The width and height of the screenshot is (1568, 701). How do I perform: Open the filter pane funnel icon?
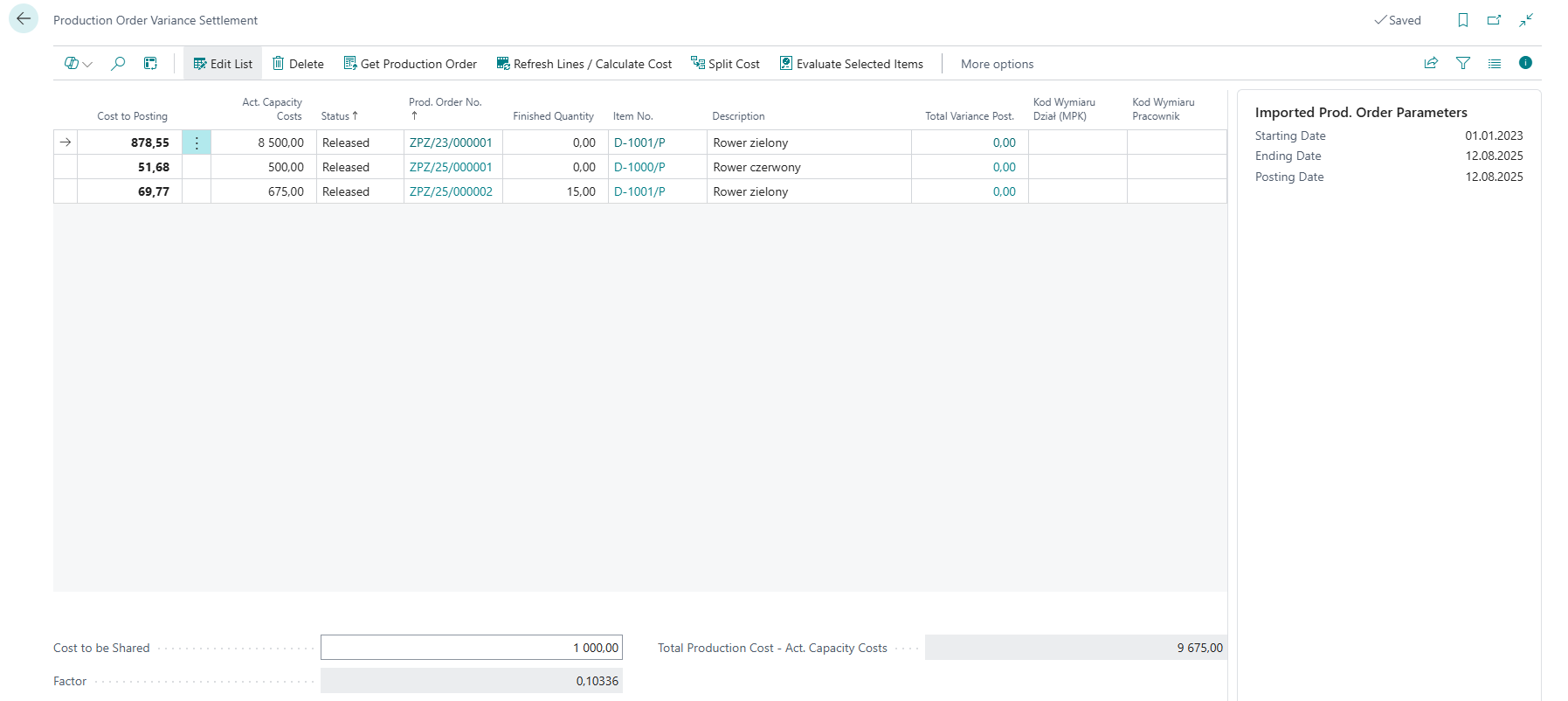[x=1462, y=63]
